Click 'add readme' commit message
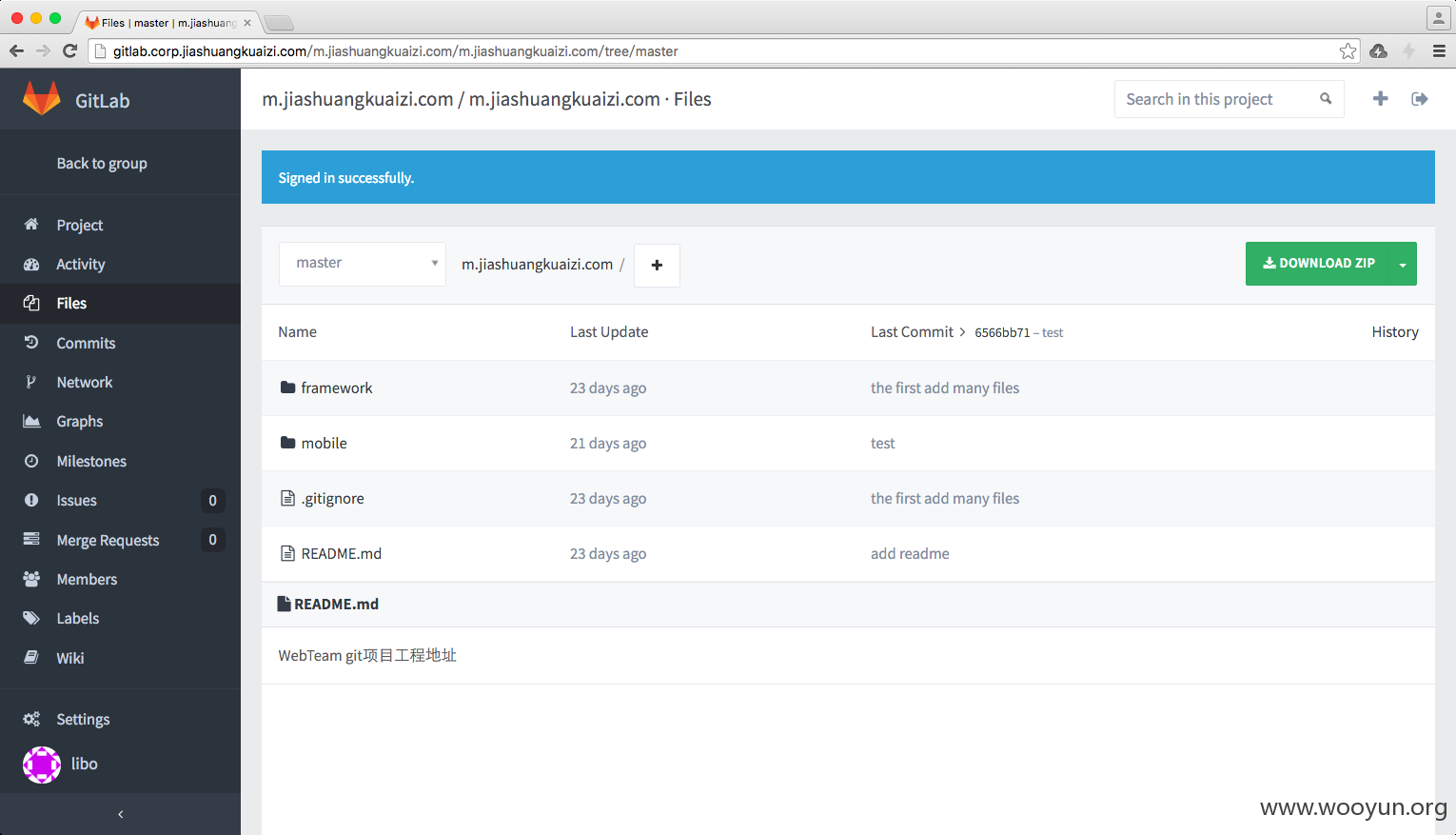 pos(910,553)
